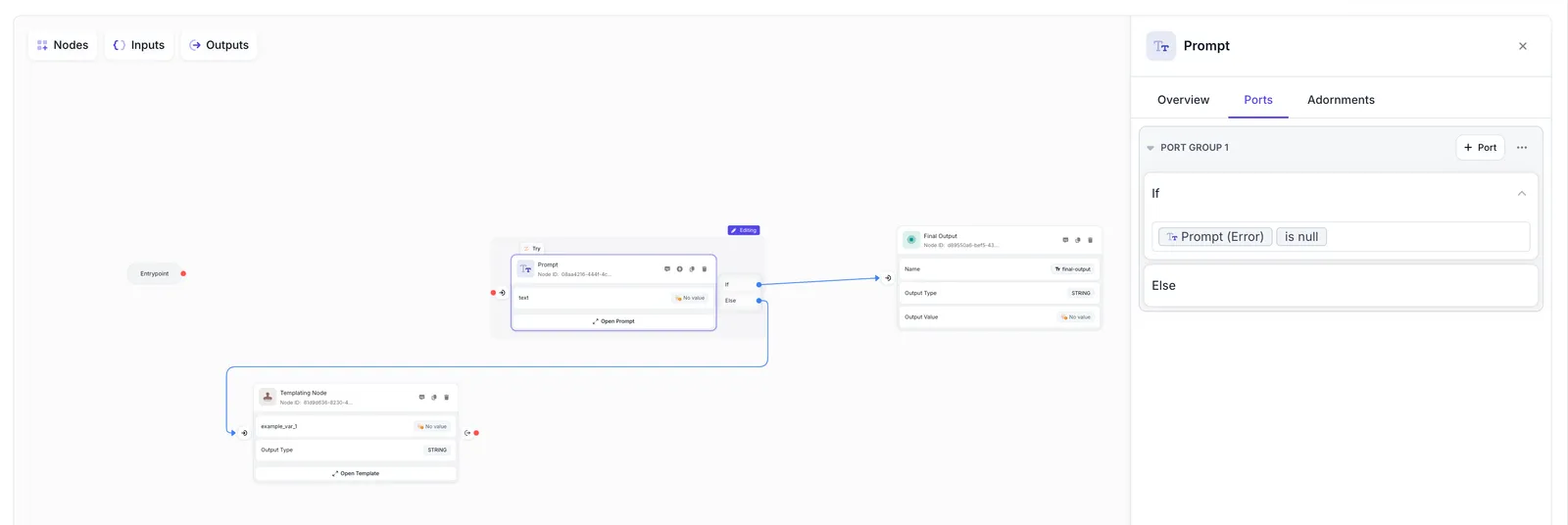Viewport: 1568px width, 525px height.
Task: Click the Prompt node's input port arrow
Action: (x=503, y=293)
